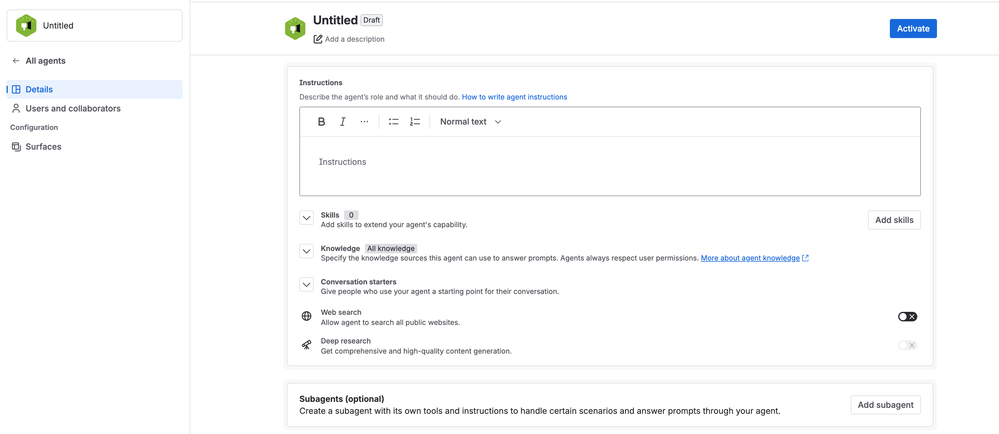This screenshot has width=999, height=434.
Task: Toggle the Deep research switch
Action: click(907, 345)
